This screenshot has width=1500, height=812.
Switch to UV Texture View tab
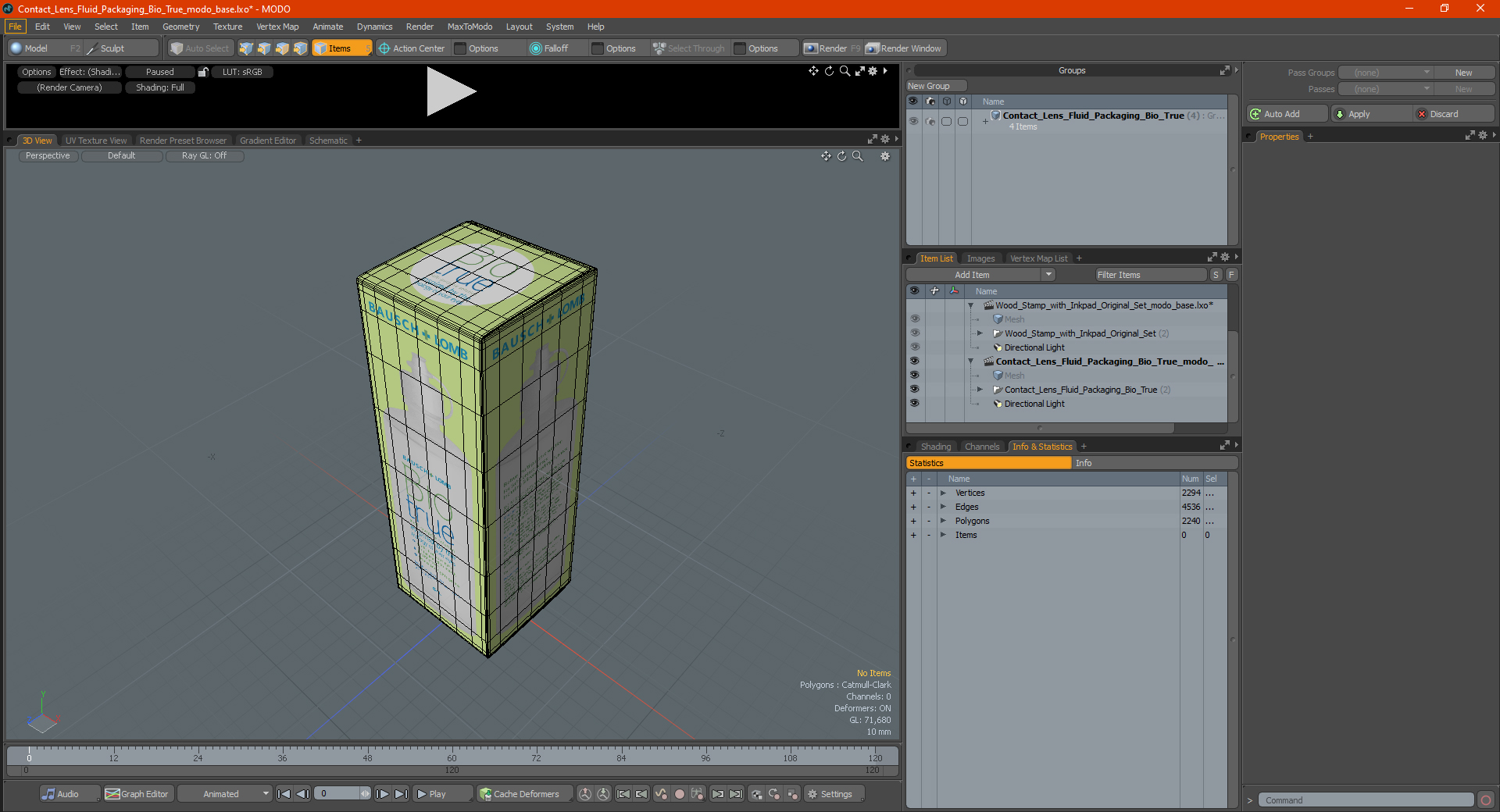tap(96, 141)
